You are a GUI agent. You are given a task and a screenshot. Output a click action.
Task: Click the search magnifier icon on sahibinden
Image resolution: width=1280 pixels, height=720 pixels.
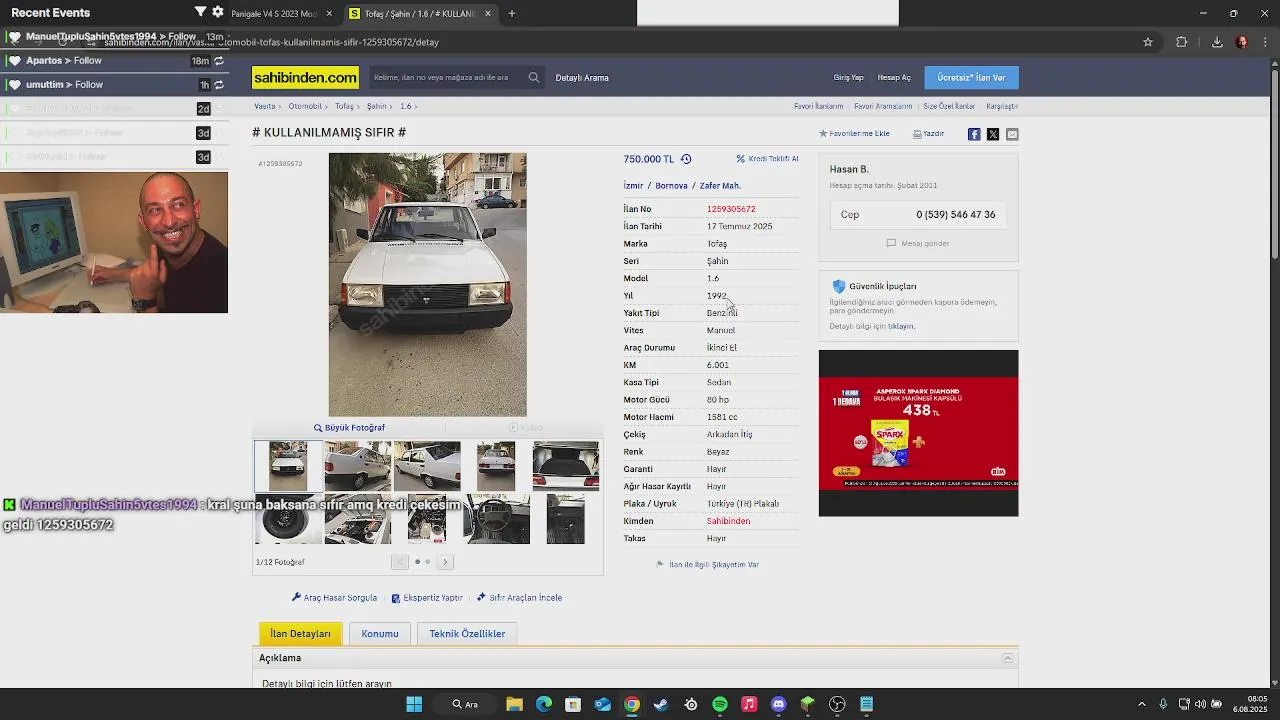click(534, 77)
